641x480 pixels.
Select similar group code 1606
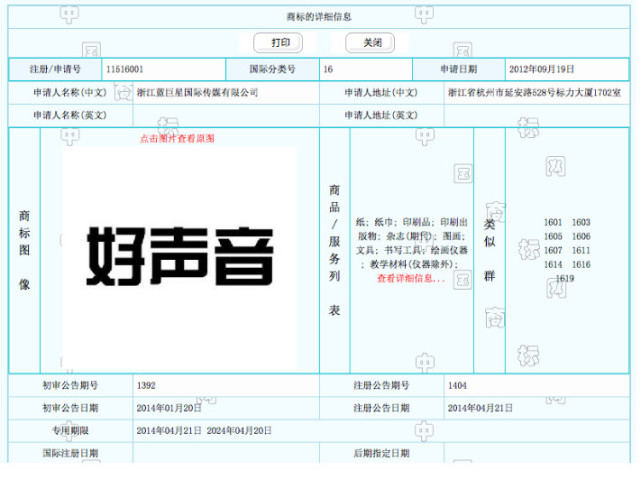pyautogui.click(x=581, y=236)
